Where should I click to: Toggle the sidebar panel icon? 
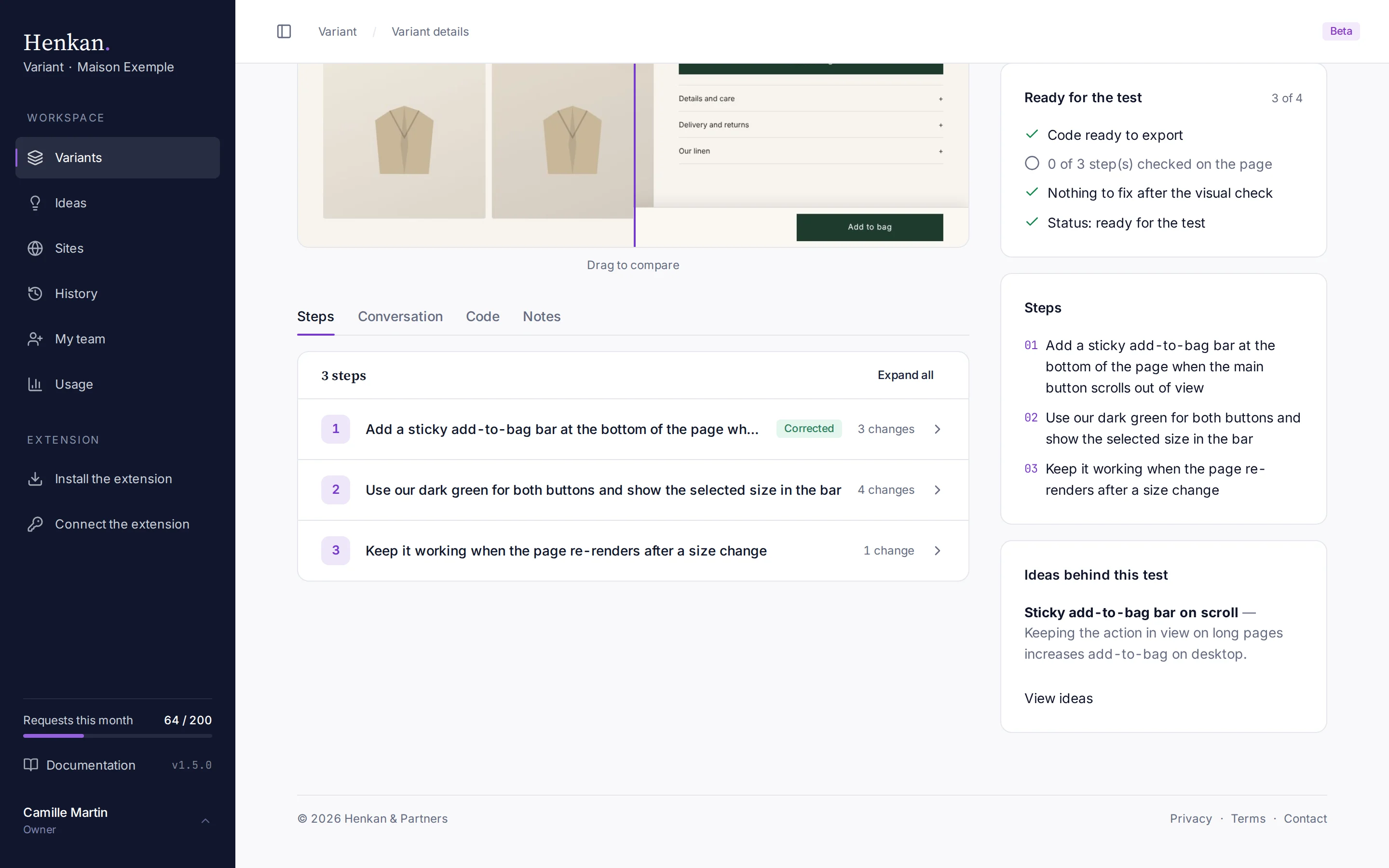(x=284, y=31)
